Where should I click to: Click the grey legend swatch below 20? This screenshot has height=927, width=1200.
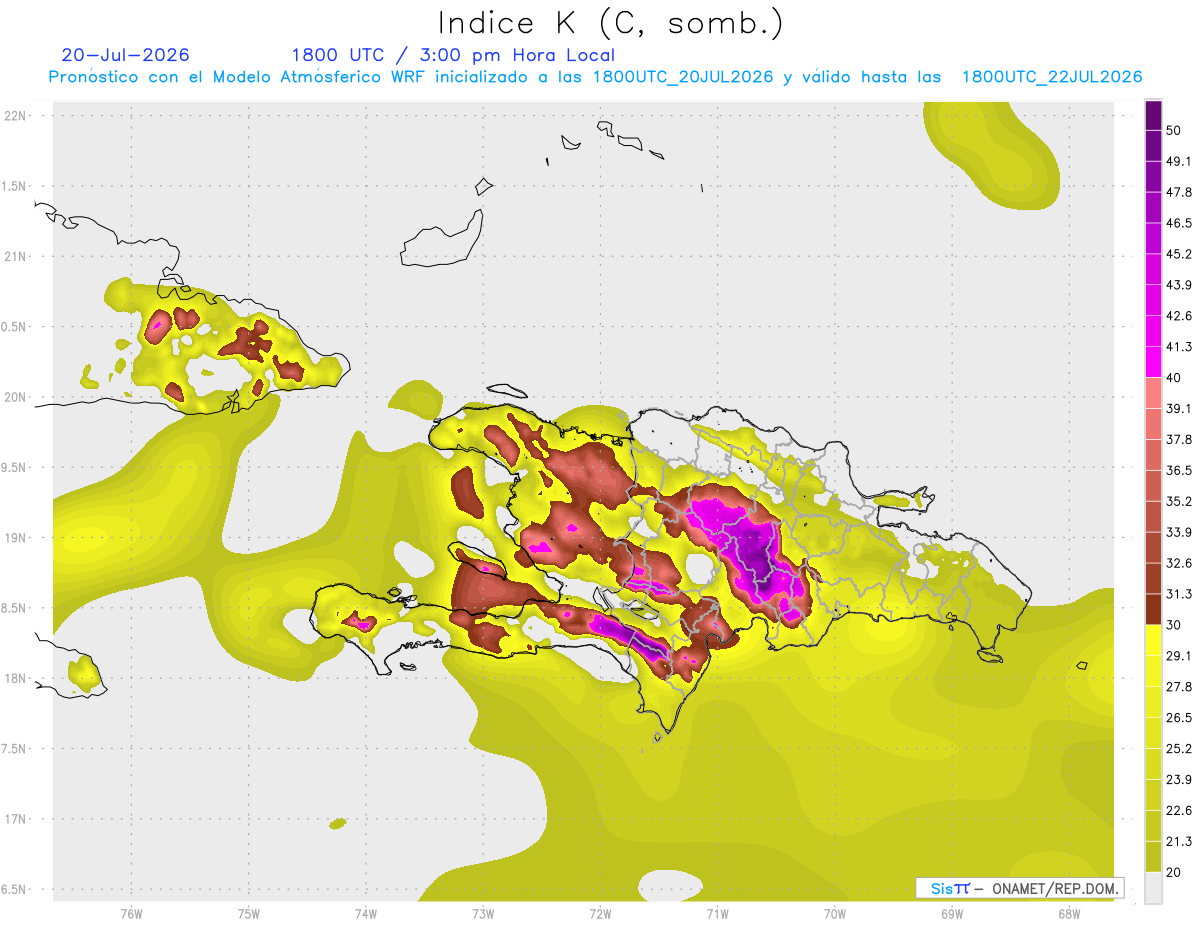click(1153, 887)
